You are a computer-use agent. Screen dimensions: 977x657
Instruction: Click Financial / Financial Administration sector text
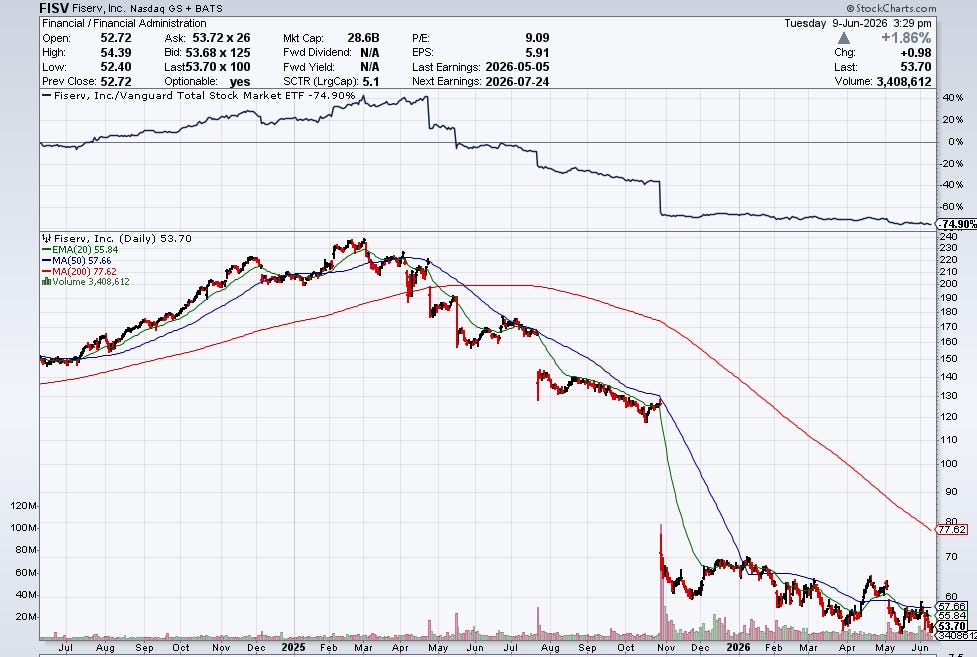point(124,23)
